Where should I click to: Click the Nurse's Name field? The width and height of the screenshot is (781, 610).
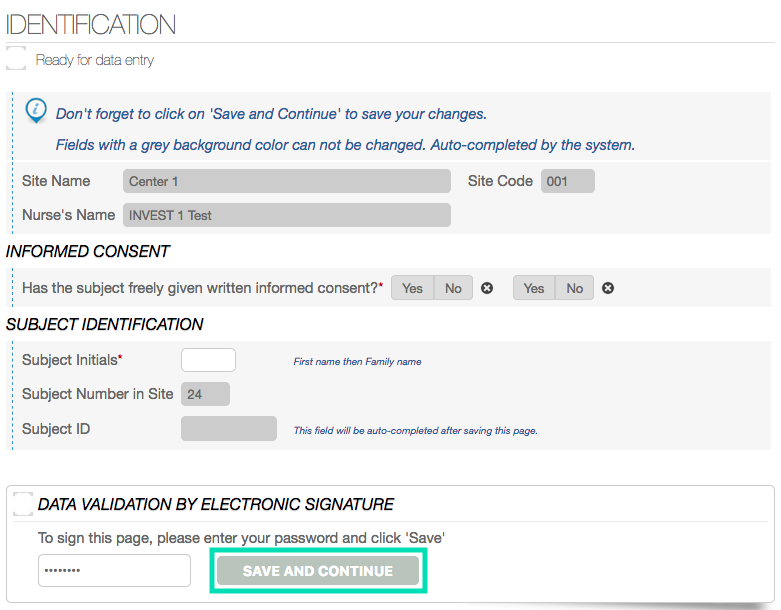(x=287, y=215)
